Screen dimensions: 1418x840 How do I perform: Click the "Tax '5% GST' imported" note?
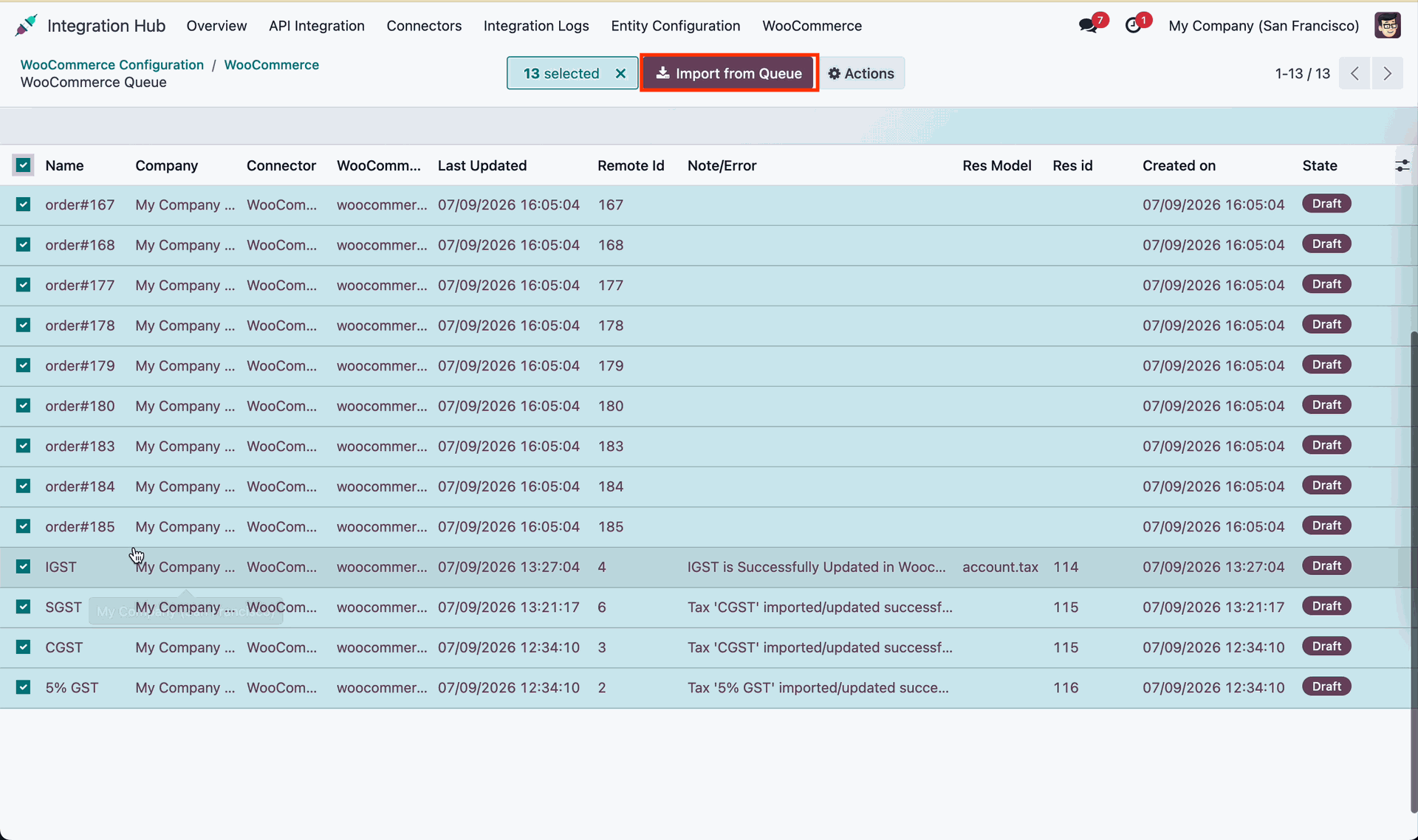click(818, 687)
